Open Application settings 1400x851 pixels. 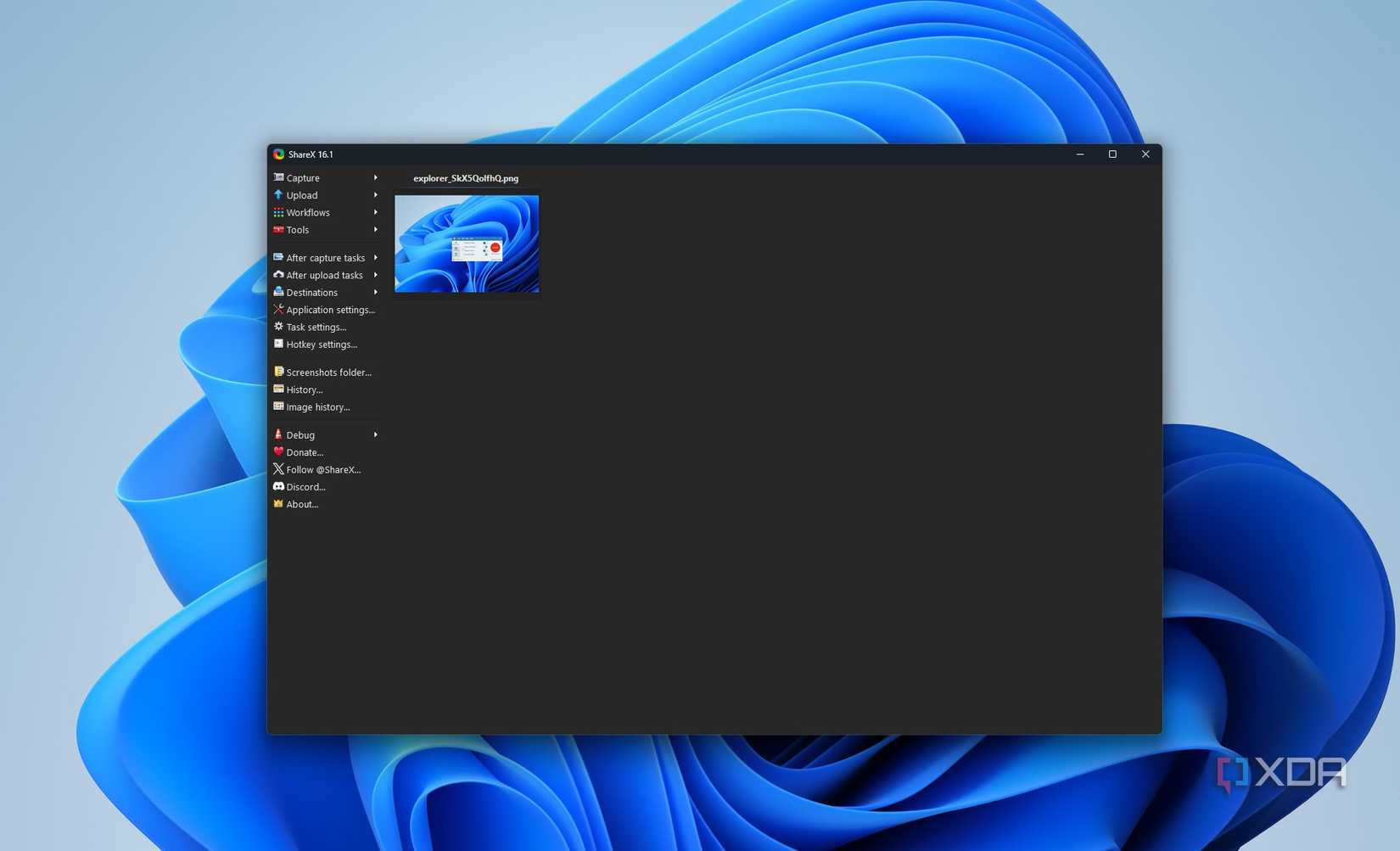[x=326, y=310]
